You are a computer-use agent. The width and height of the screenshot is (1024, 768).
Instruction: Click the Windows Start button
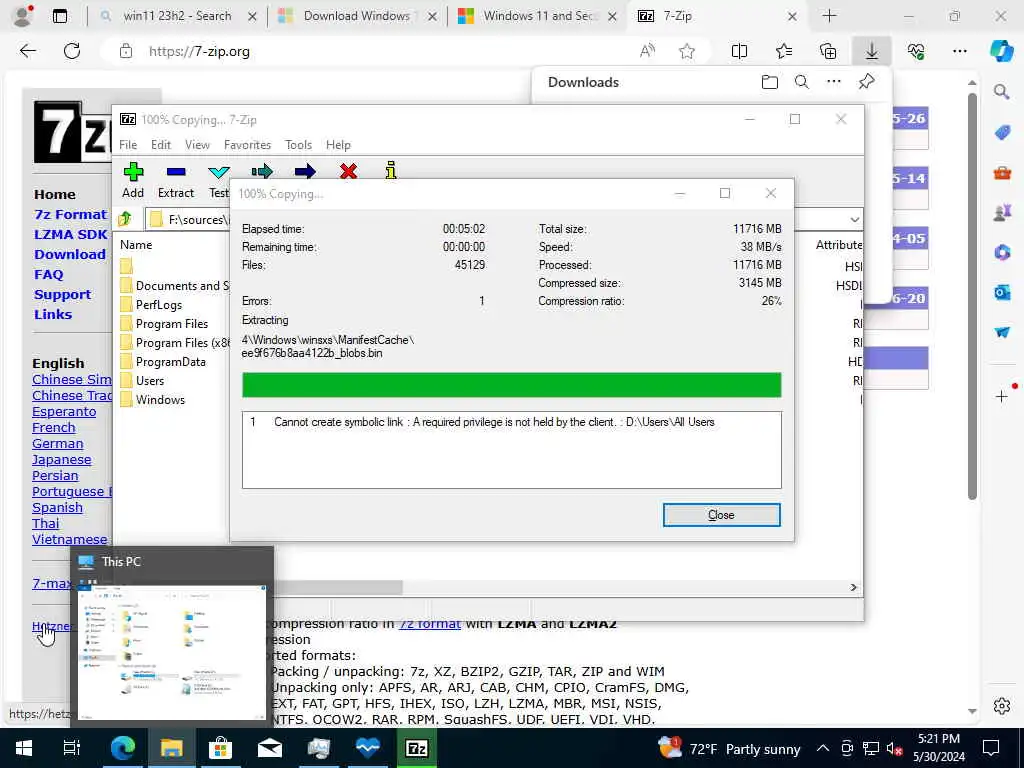(24, 748)
